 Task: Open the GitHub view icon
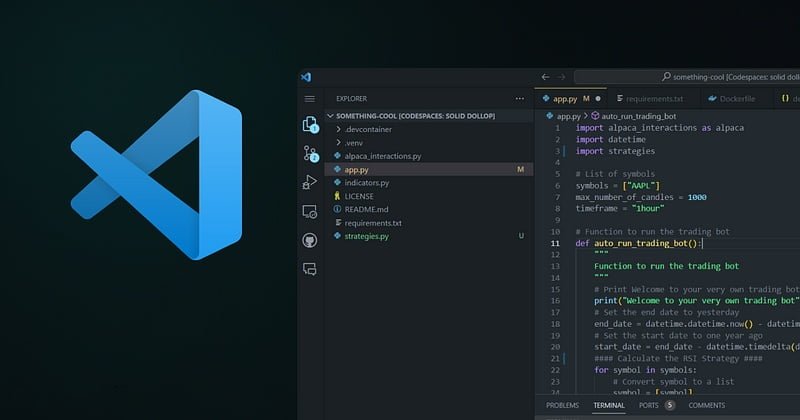pos(310,240)
